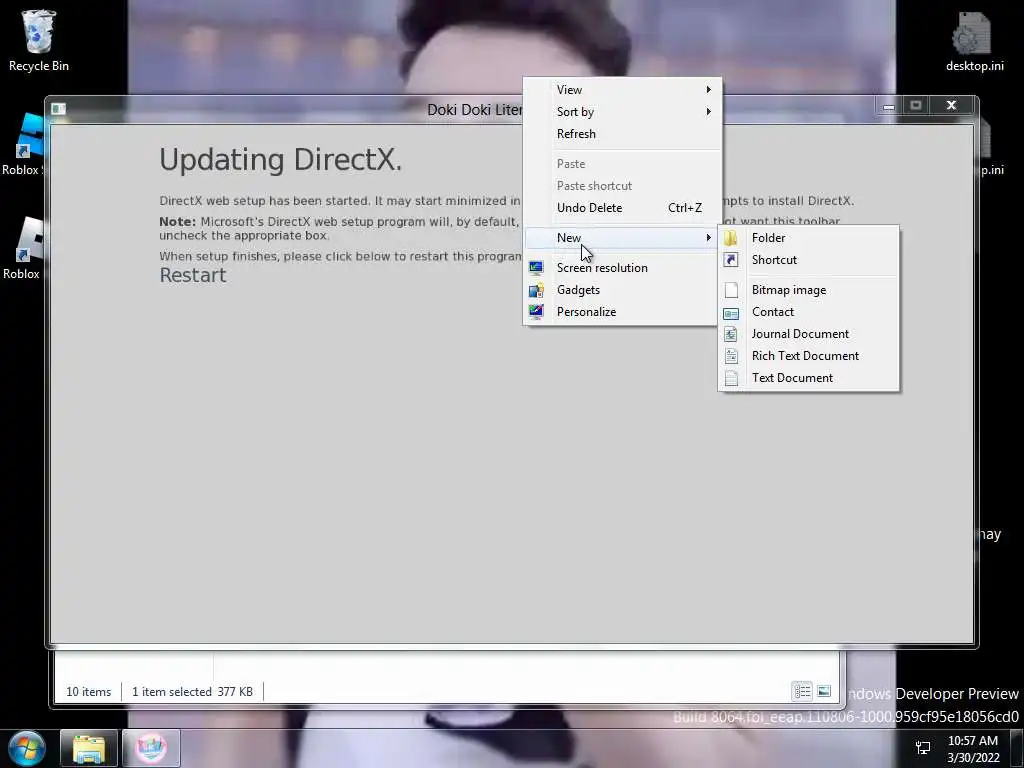Open File Explorer from the taskbar
This screenshot has width=1024, height=768.
point(89,748)
